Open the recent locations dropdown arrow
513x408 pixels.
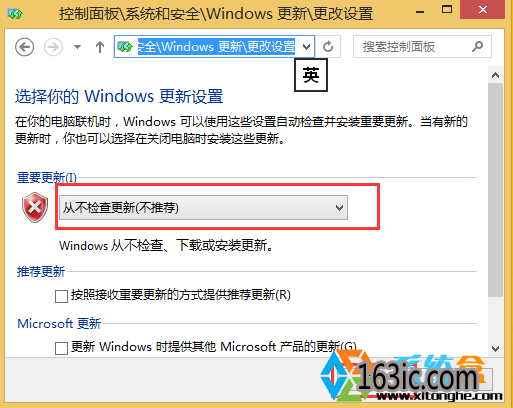pyautogui.click(x=77, y=47)
